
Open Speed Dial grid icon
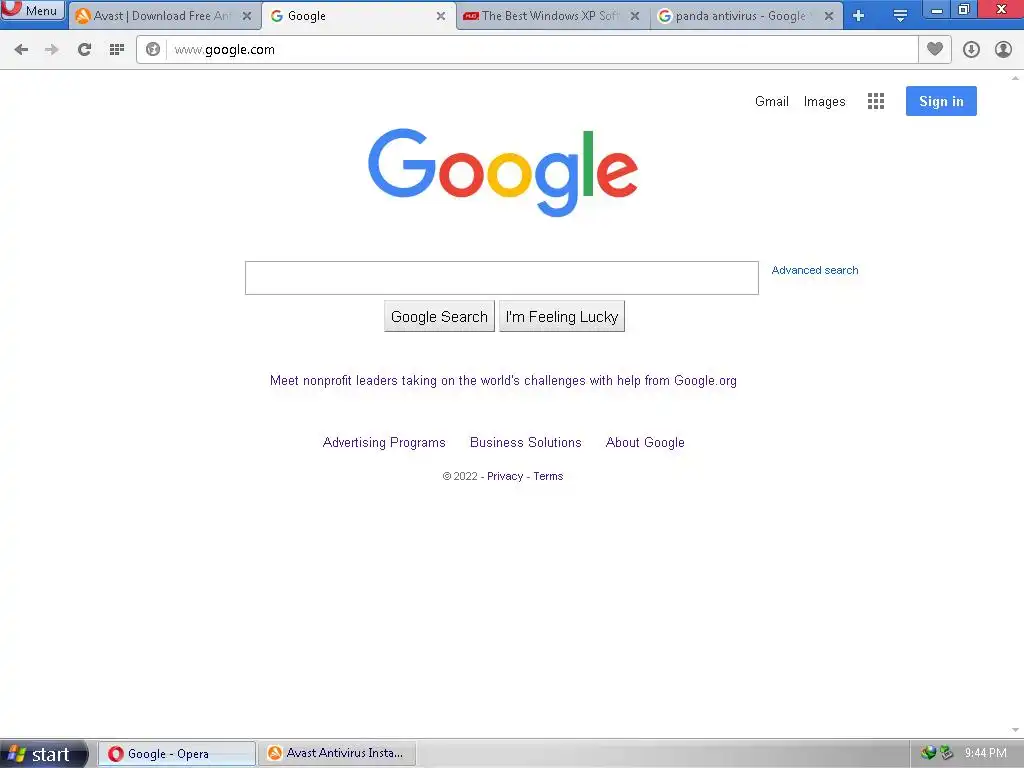[x=117, y=50]
